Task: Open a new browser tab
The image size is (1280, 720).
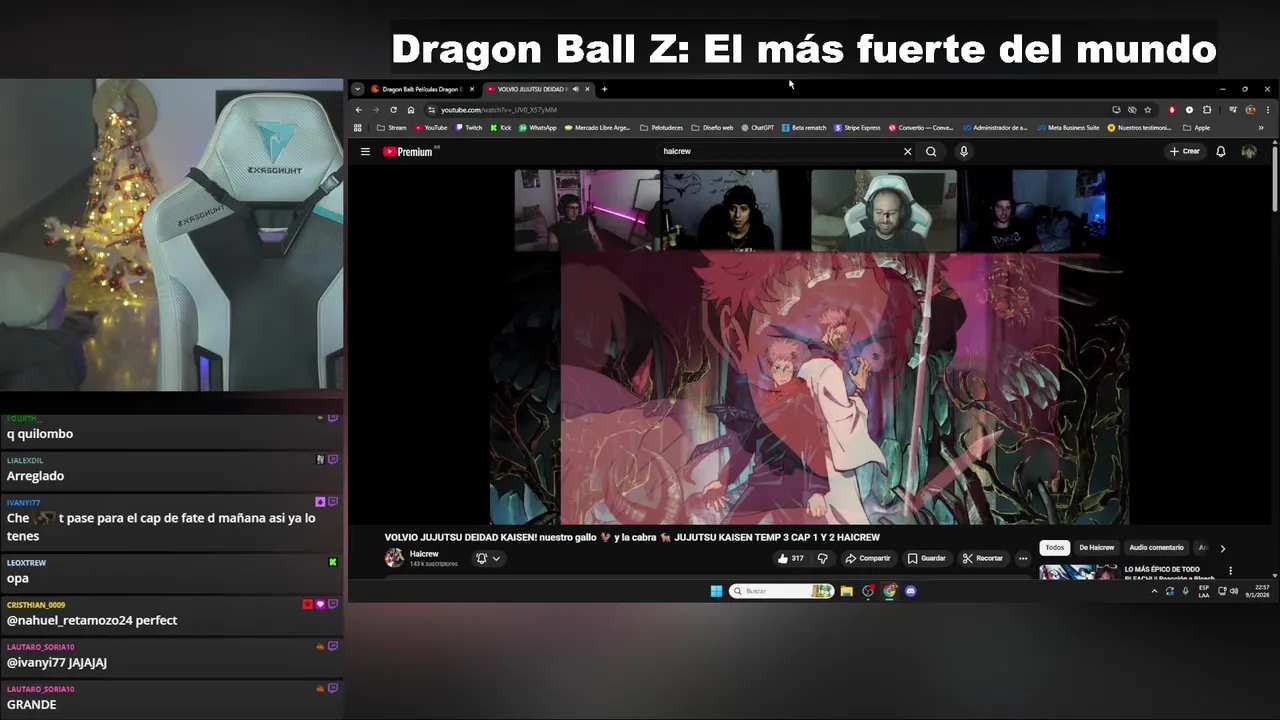Action: 604,89
